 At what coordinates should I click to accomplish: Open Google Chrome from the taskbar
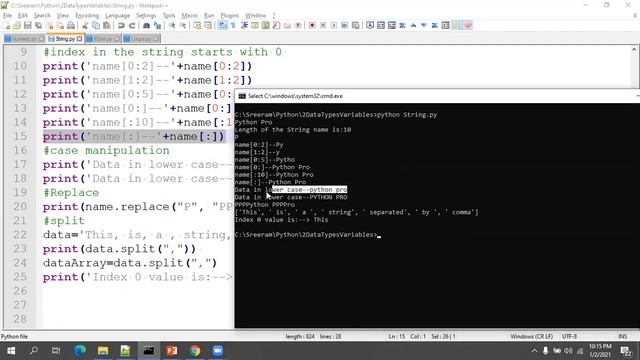pos(195,351)
